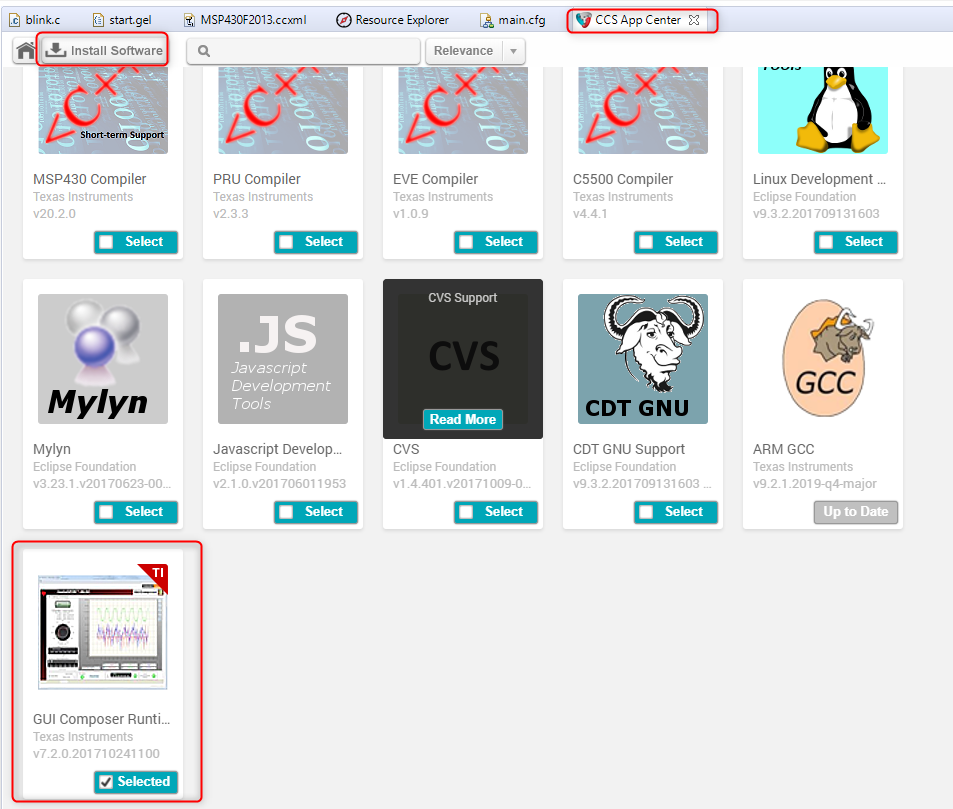Switch to the start.gel tab

click(122, 20)
